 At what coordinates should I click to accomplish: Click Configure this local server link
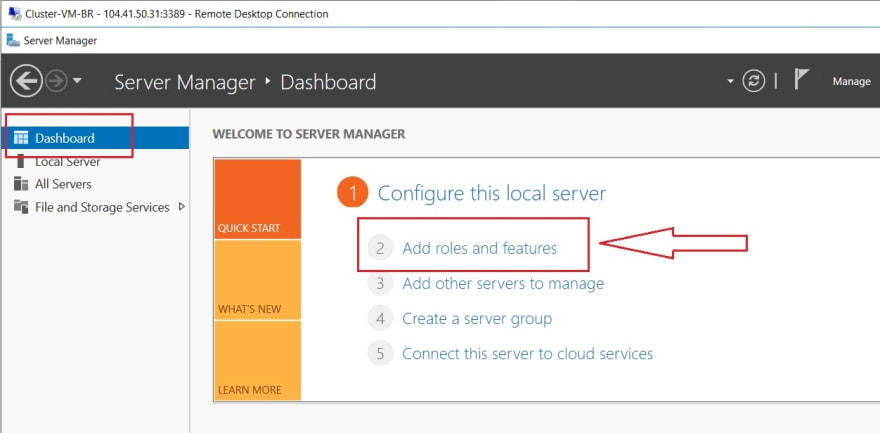coord(492,194)
